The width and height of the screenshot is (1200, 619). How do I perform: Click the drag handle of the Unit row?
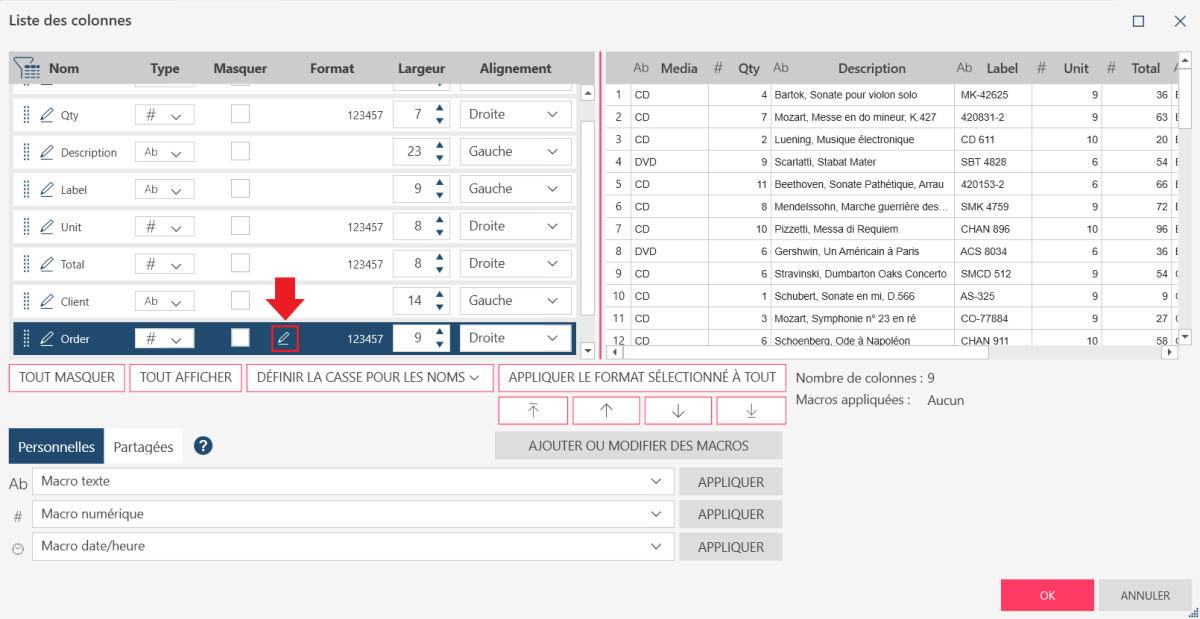click(26, 227)
